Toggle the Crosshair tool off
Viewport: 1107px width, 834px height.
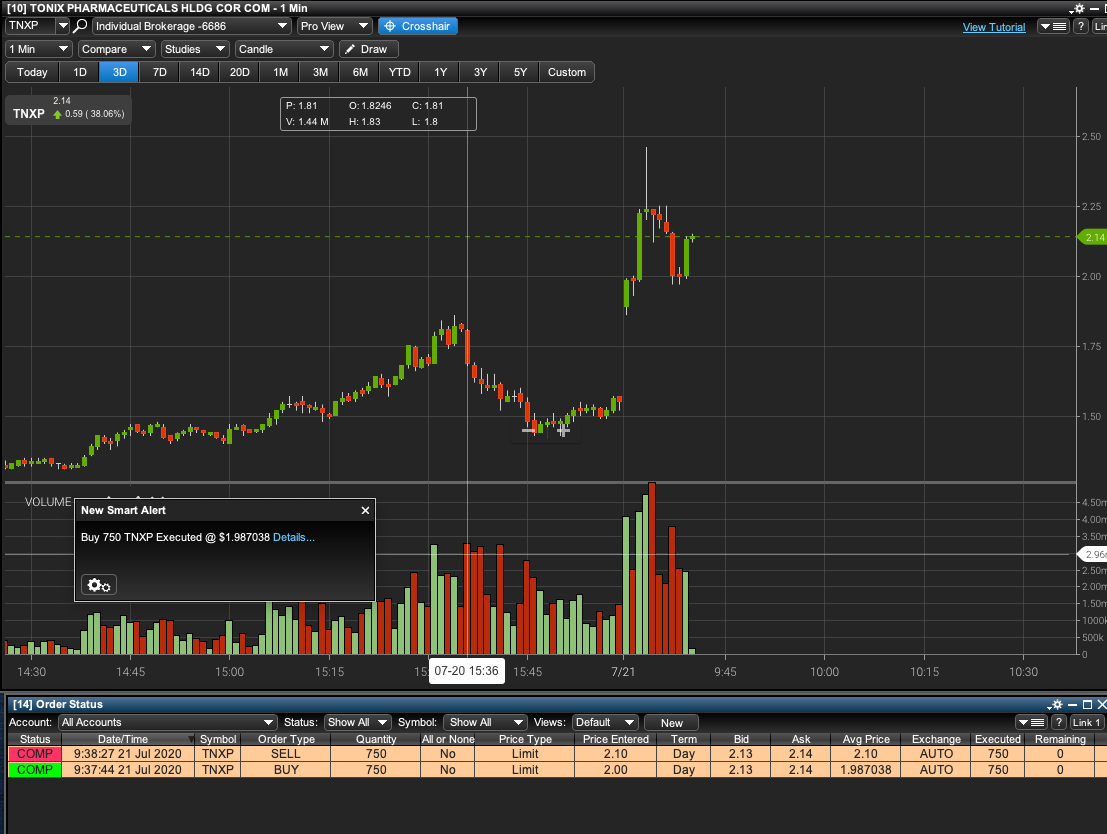tap(417, 26)
